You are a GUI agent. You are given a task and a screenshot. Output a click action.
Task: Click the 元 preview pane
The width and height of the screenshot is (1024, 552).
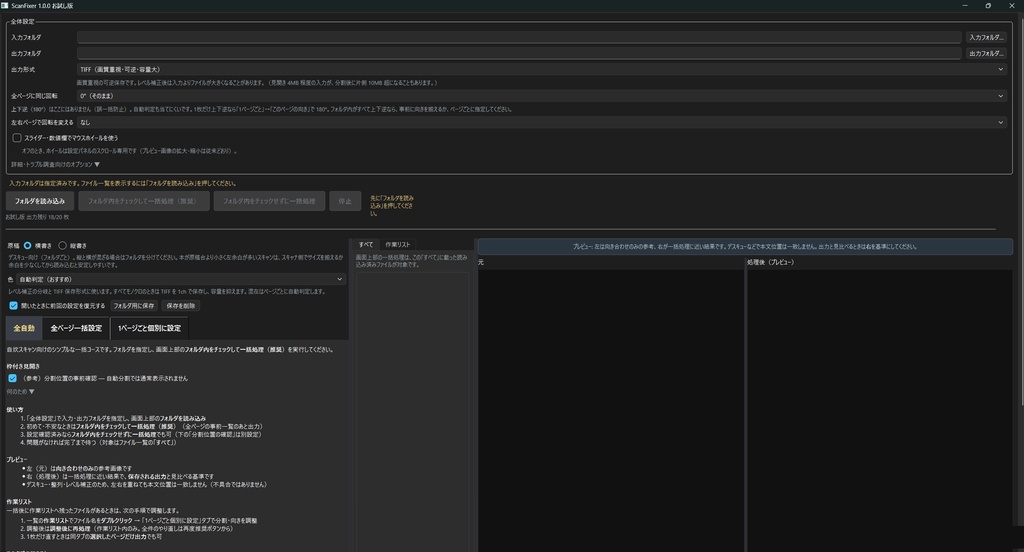pyautogui.click(x=611, y=410)
